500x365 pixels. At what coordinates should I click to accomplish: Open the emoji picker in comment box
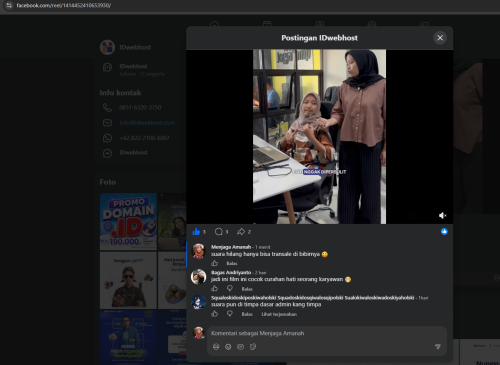[228, 347]
